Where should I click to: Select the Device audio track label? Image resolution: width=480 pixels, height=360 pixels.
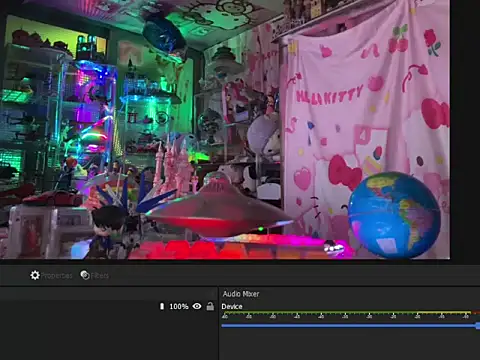coord(232,306)
